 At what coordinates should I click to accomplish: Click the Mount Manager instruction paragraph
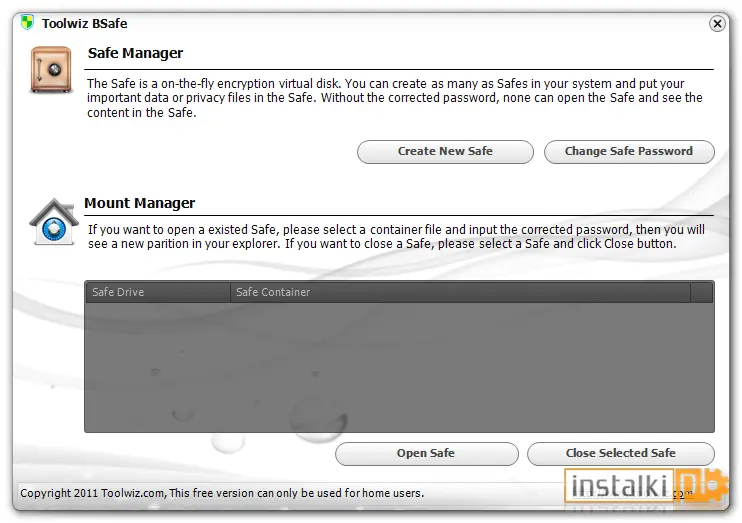click(396, 237)
